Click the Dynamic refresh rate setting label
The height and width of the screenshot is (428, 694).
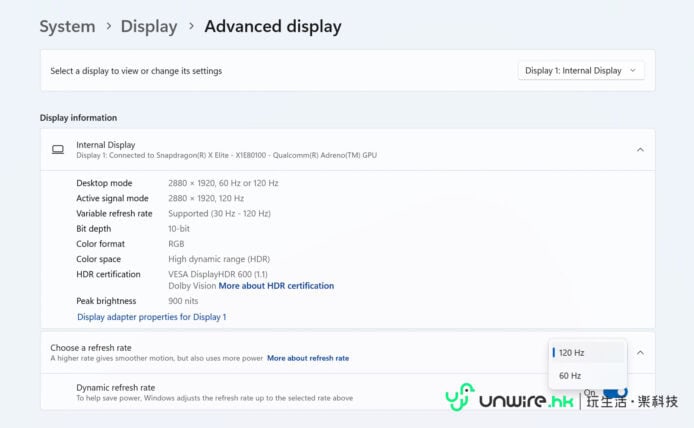pyautogui.click(x=115, y=387)
